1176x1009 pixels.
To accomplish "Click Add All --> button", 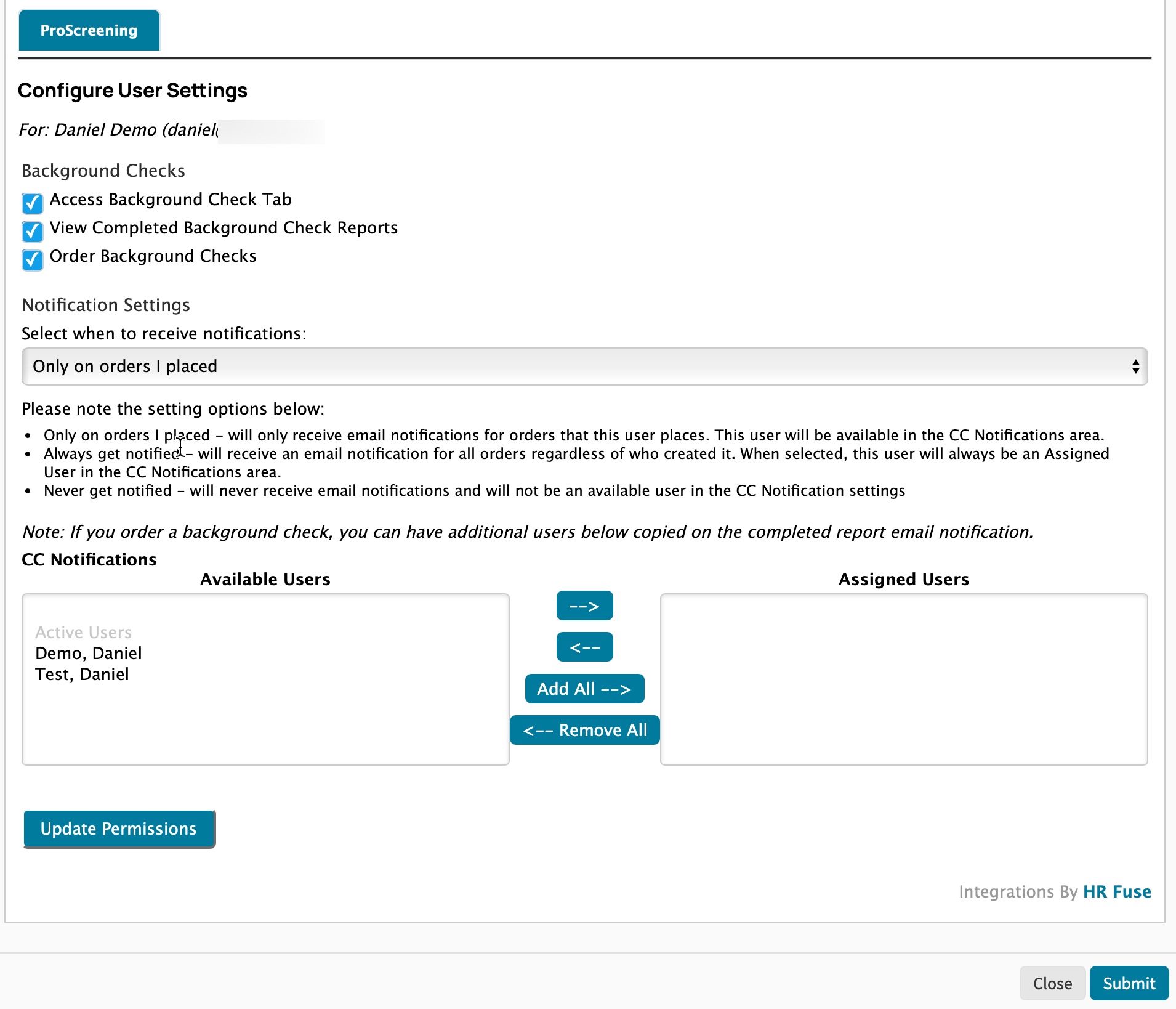I will point(584,688).
